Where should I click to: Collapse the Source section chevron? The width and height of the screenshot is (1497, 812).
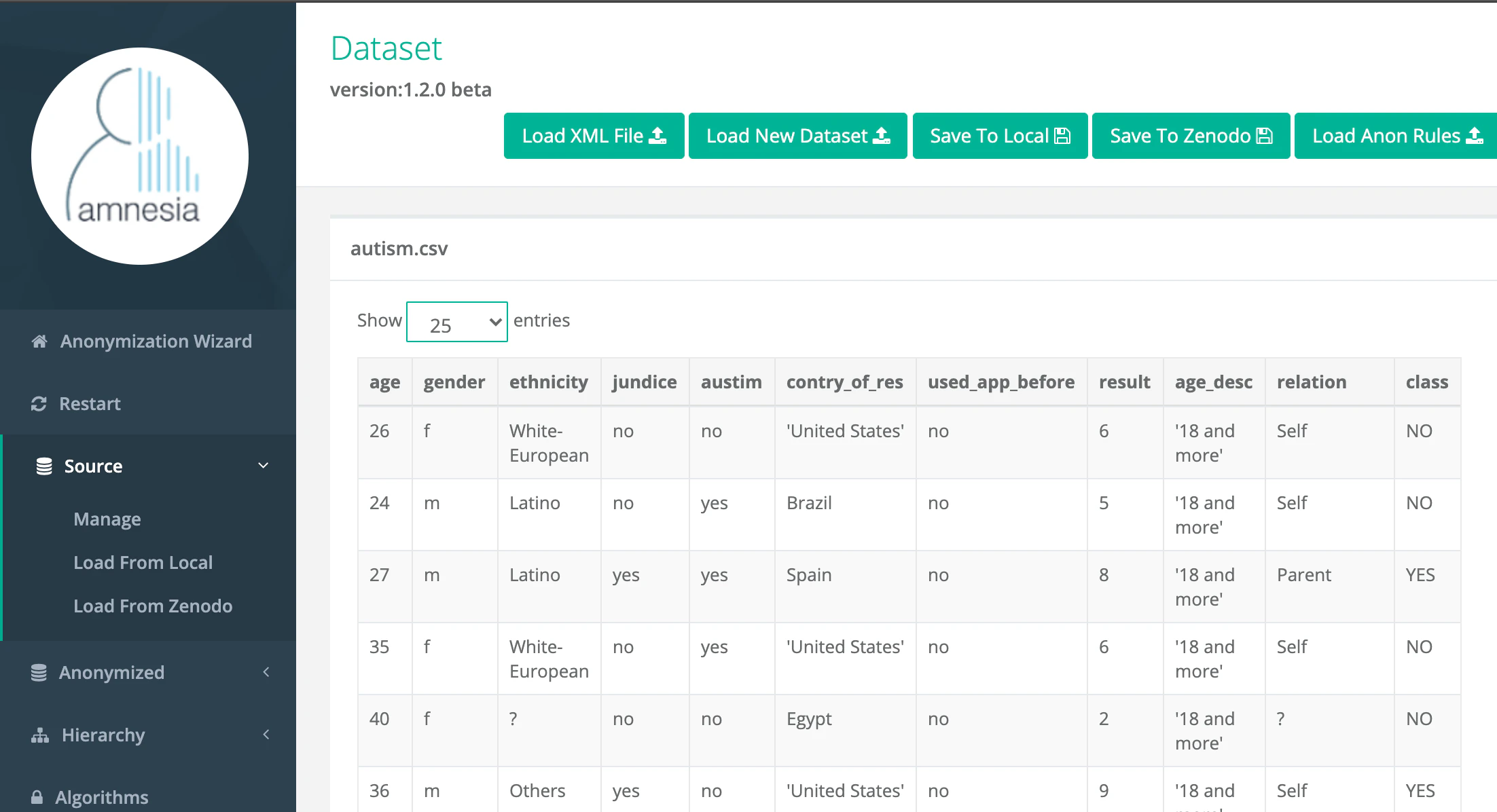pyautogui.click(x=264, y=466)
